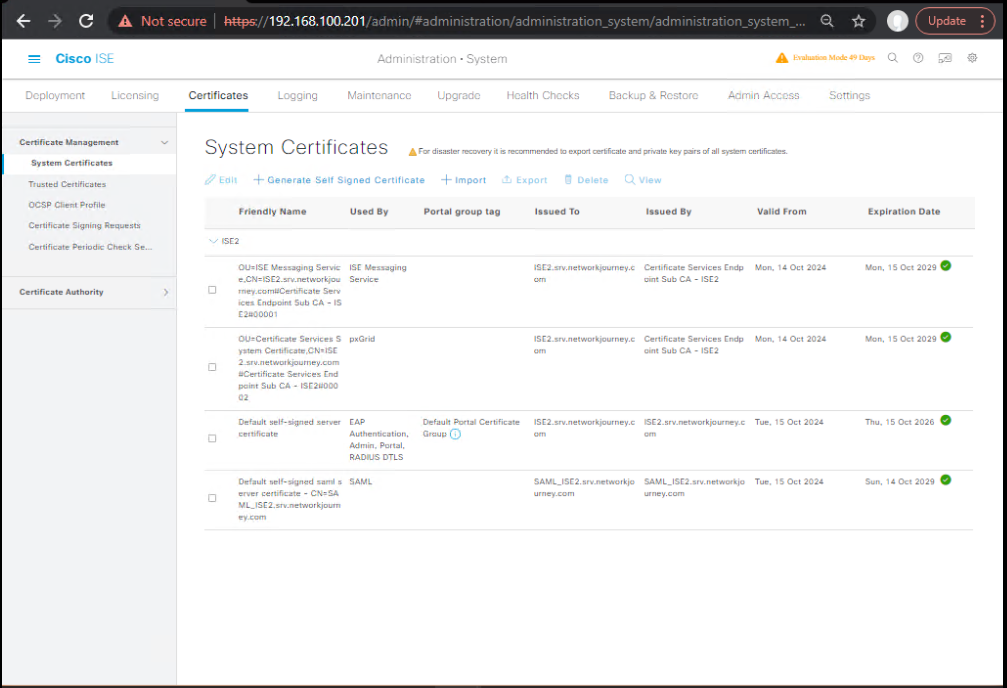This screenshot has width=1007, height=688.
Task: Open ISE search magnifier icon
Action: [893, 58]
